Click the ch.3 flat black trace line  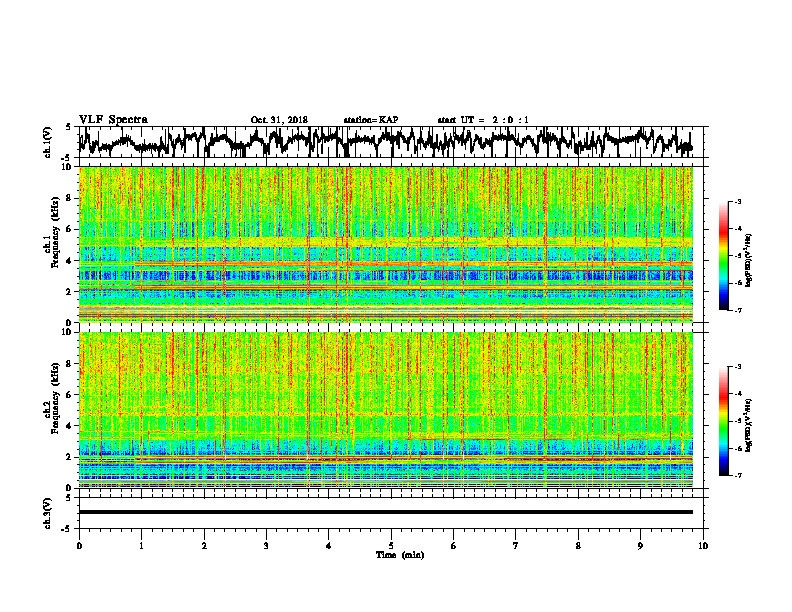pos(386,512)
